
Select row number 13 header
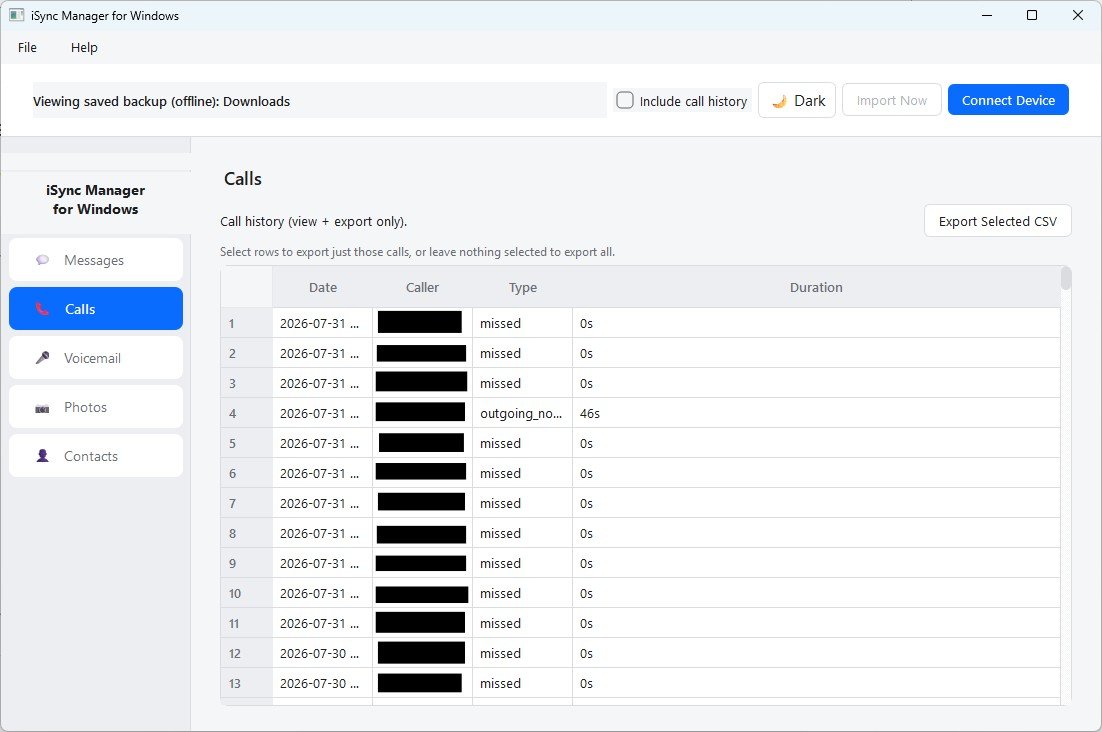click(x=247, y=684)
